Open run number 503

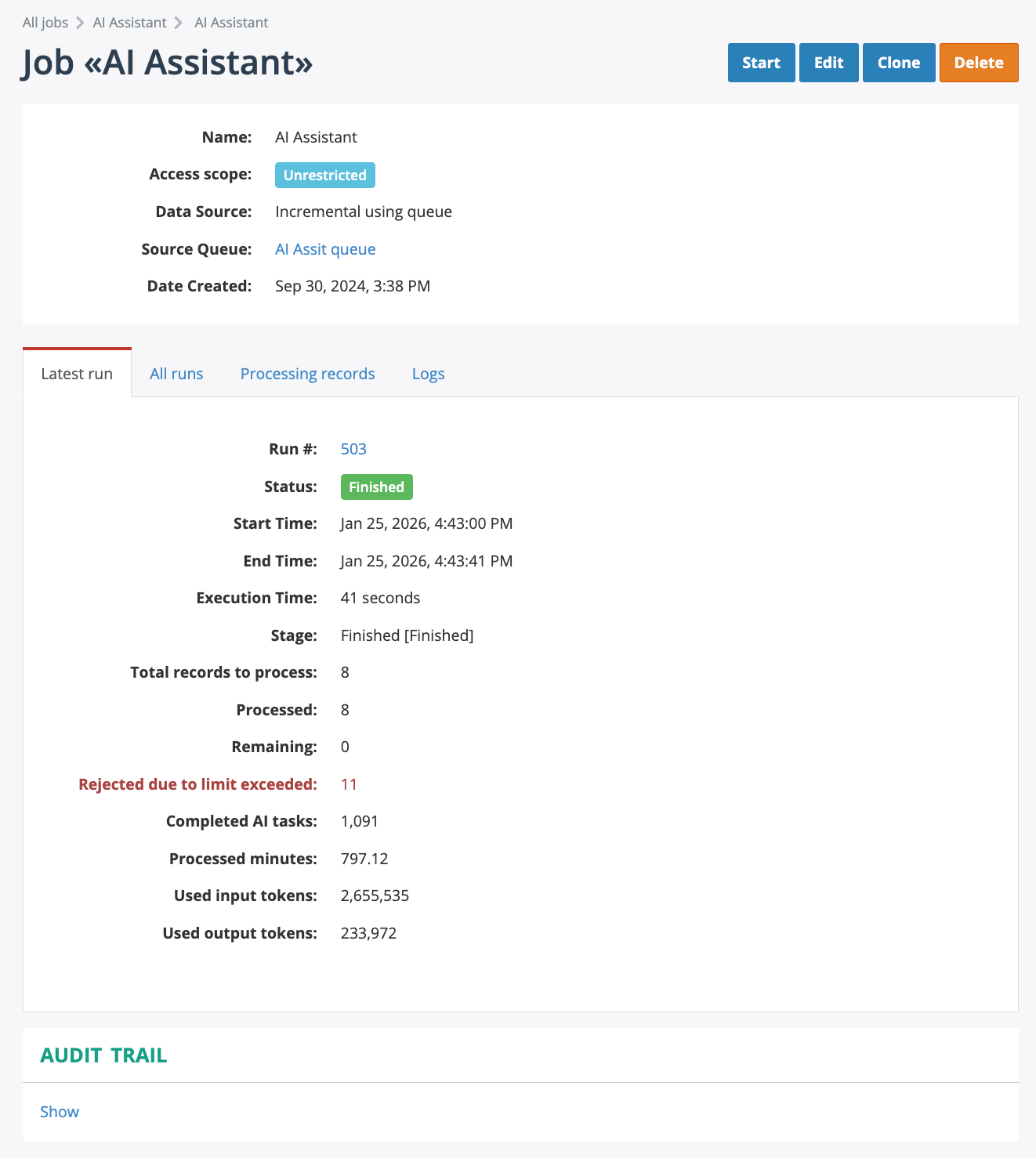click(353, 449)
